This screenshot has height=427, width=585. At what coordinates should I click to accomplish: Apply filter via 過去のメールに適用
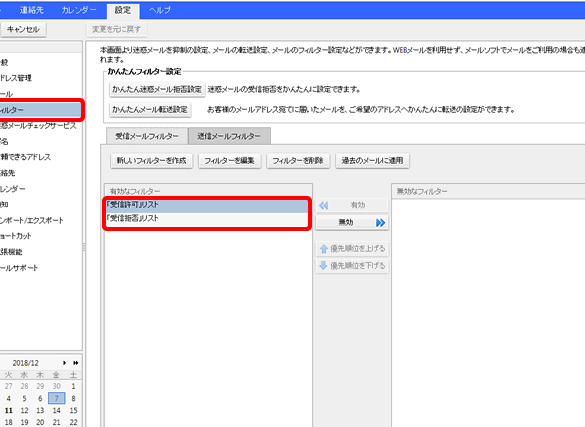pyautogui.click(x=372, y=161)
